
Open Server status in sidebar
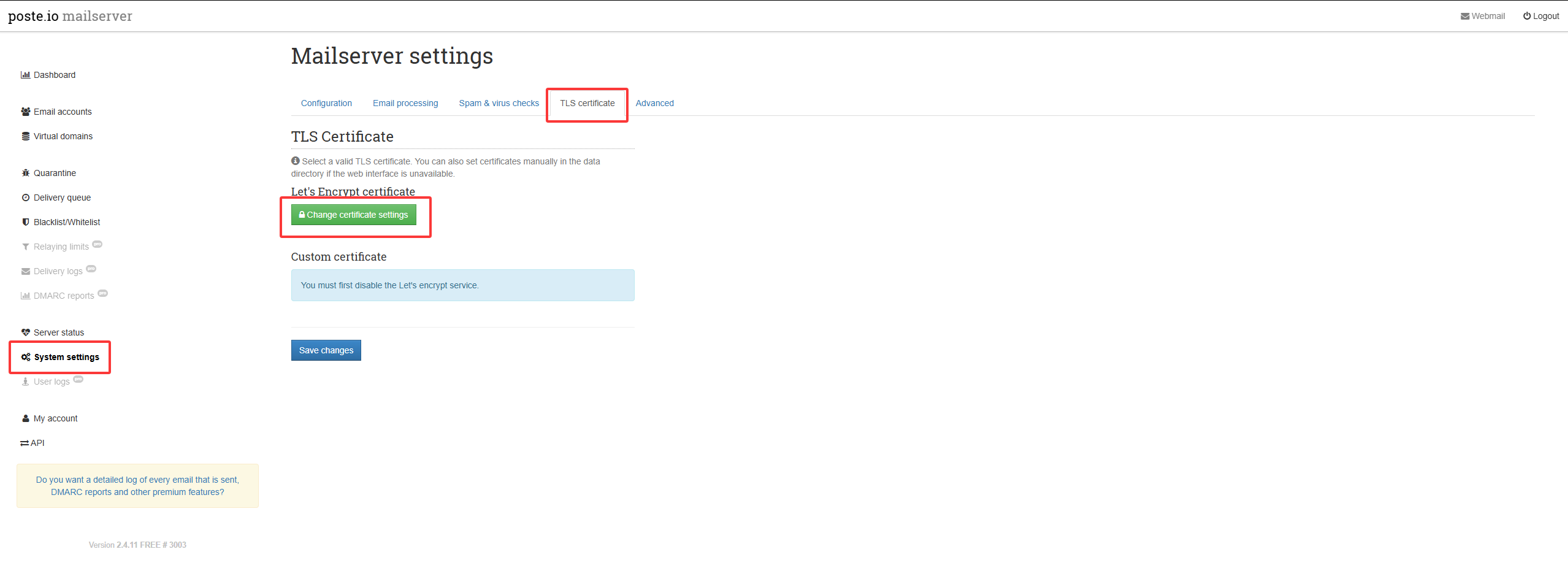tap(53, 332)
